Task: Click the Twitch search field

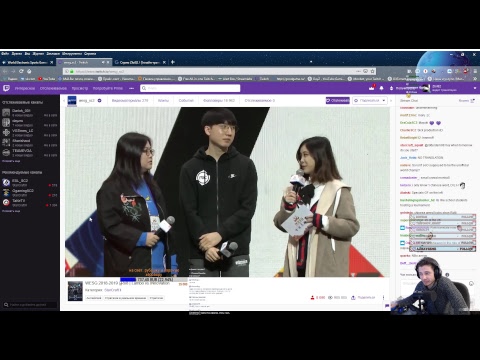Action: pos(190,88)
